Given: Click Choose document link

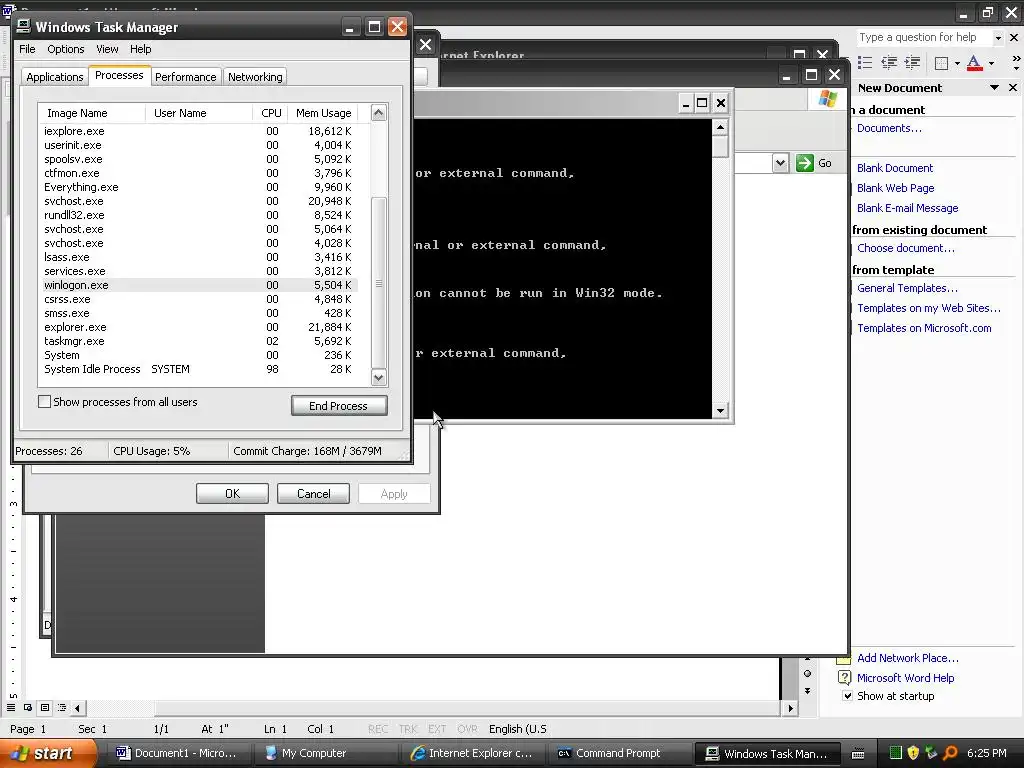Looking at the screenshot, I should pos(906,248).
